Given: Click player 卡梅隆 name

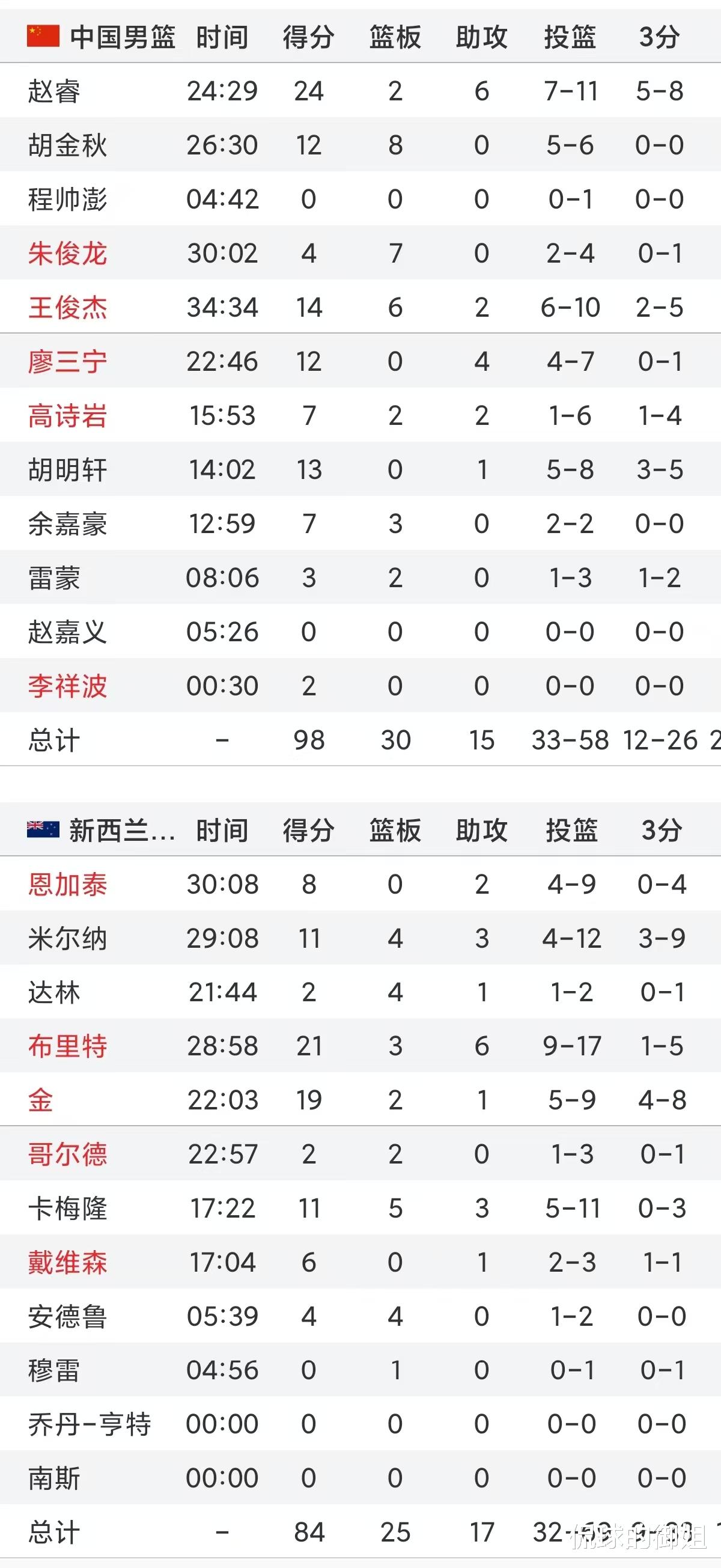Looking at the screenshot, I should (x=67, y=1209).
